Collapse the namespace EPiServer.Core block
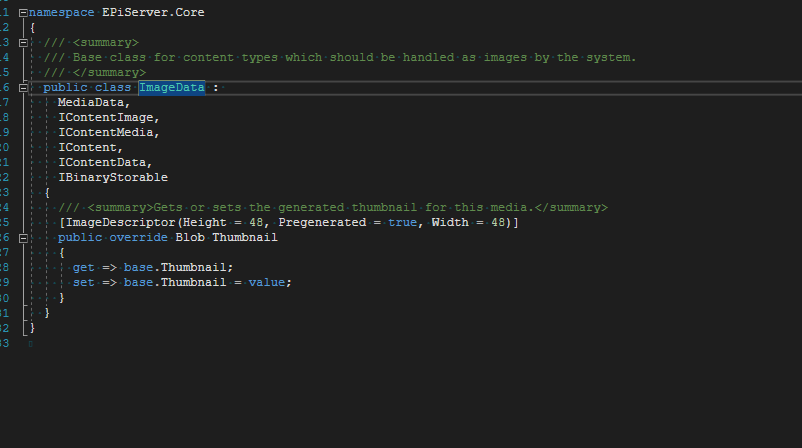Screen dimensions: 802x448 pyautogui.click(x=23, y=13)
